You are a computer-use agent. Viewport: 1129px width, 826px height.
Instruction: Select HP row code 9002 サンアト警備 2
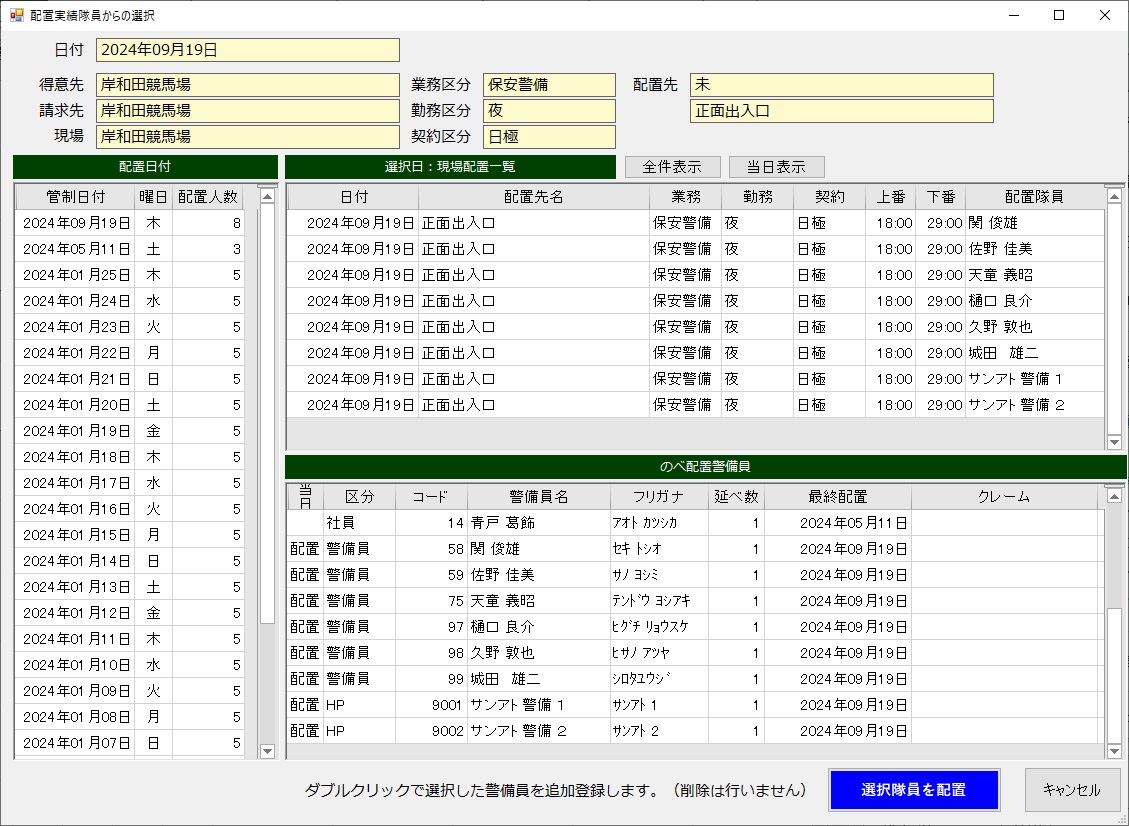696,731
